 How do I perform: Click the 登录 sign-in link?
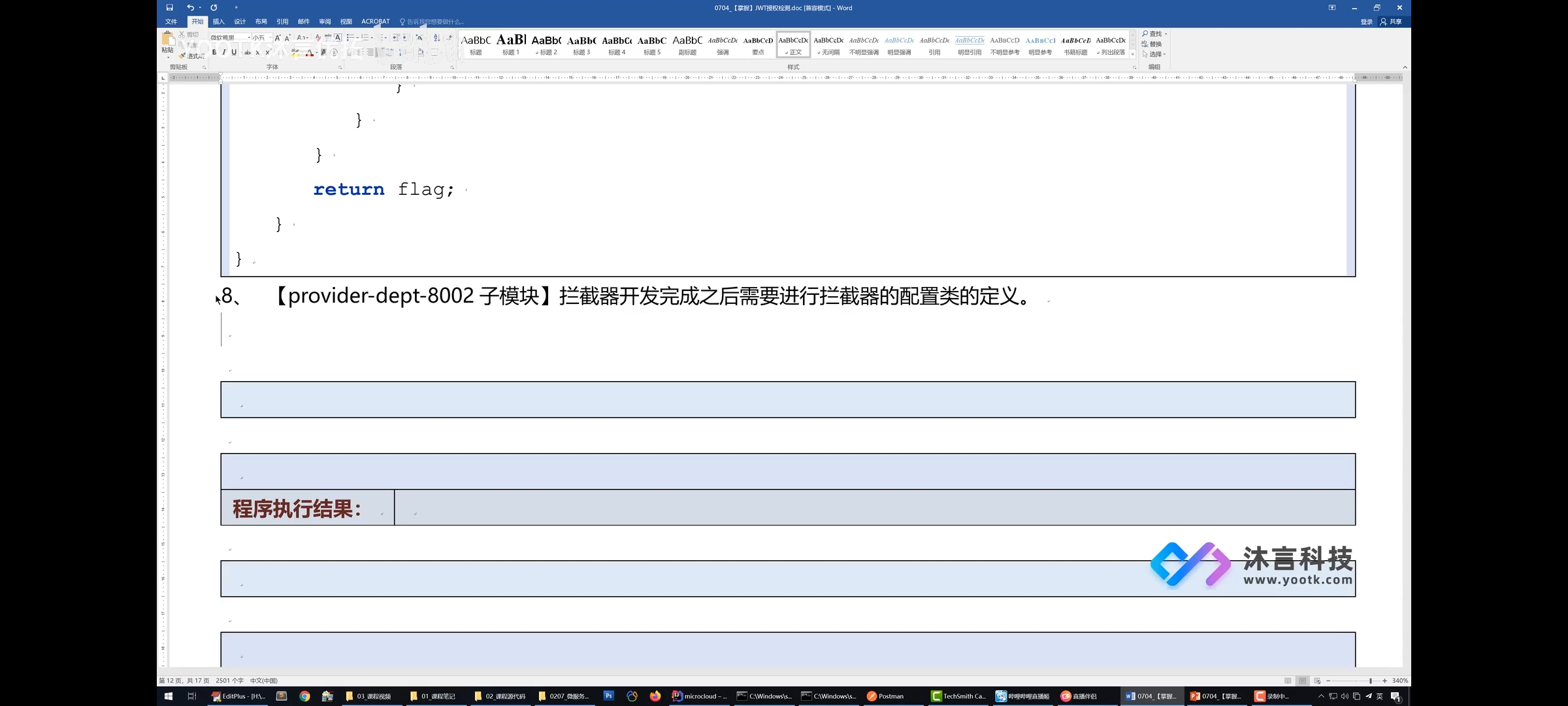[x=1366, y=22]
